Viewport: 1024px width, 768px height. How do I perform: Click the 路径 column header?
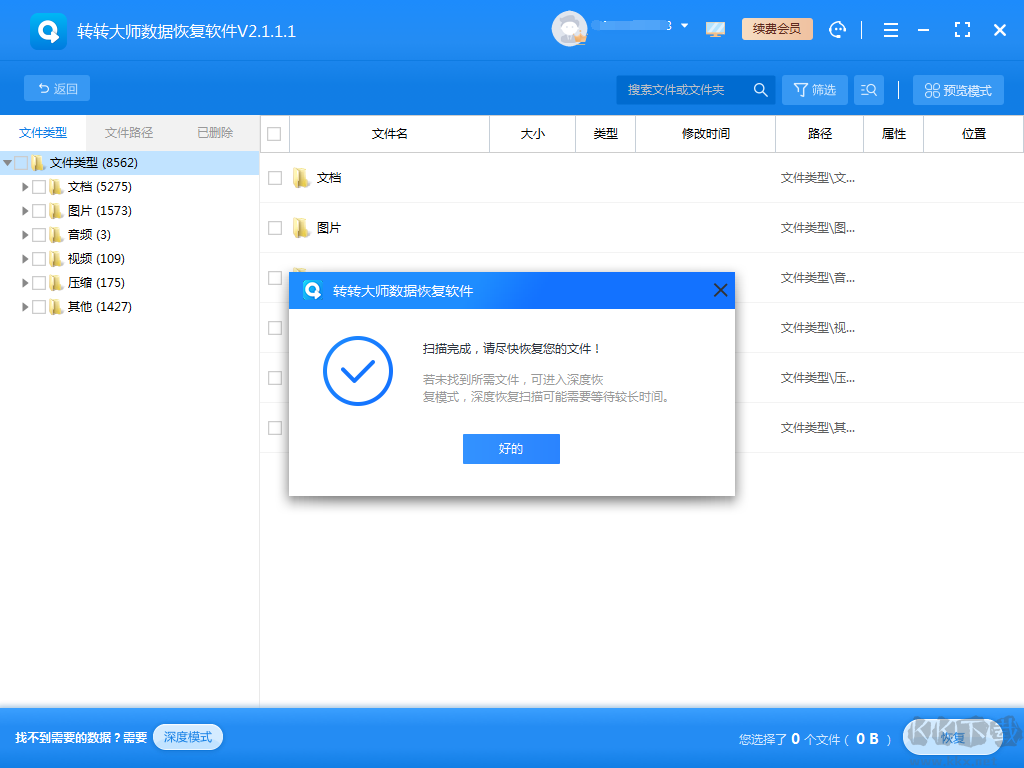[x=820, y=134]
